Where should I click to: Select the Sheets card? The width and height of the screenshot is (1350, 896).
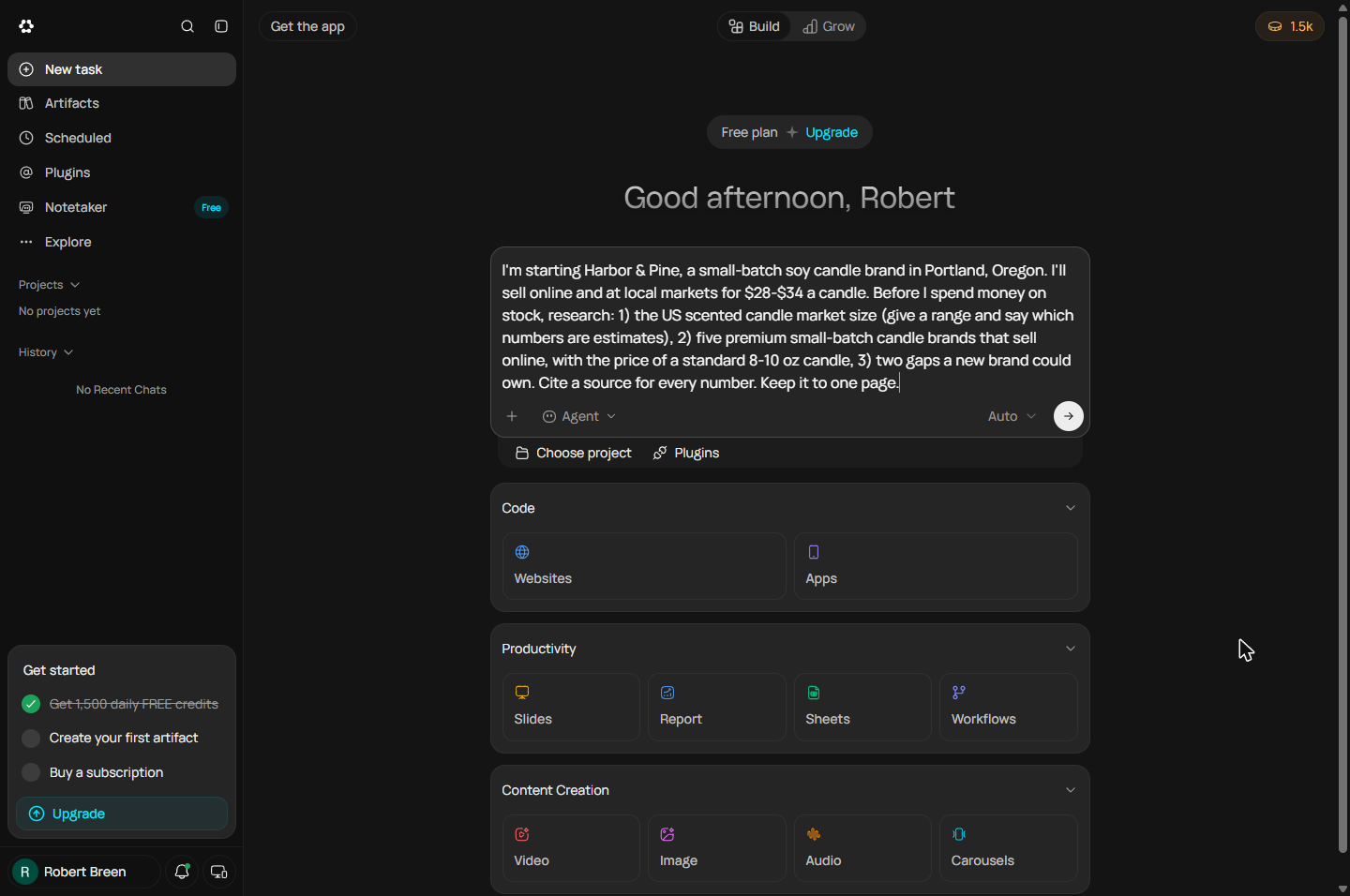tap(862, 707)
